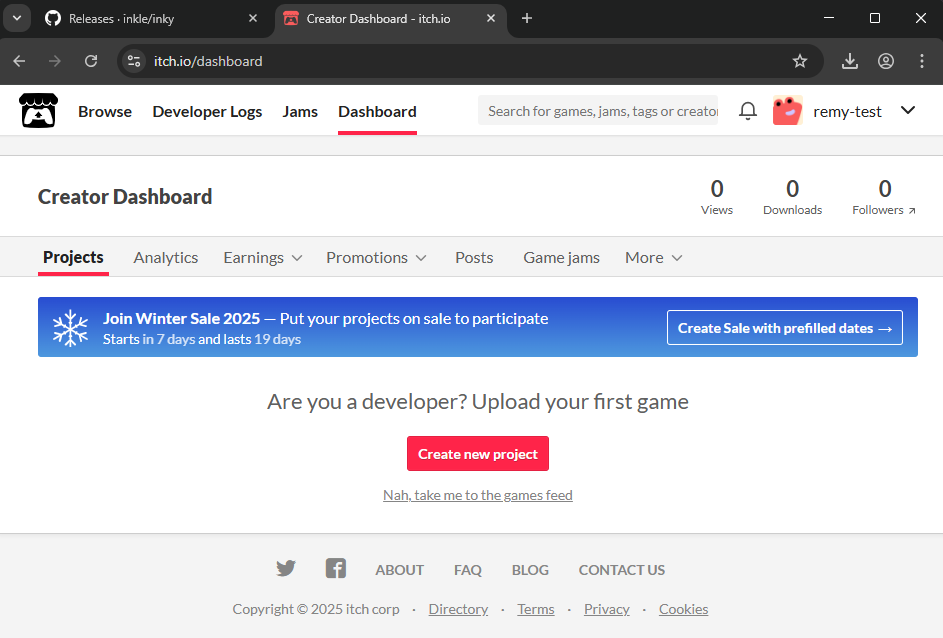
Task: Click the snowflake icon on the Winter Sale banner
Action: tap(71, 326)
